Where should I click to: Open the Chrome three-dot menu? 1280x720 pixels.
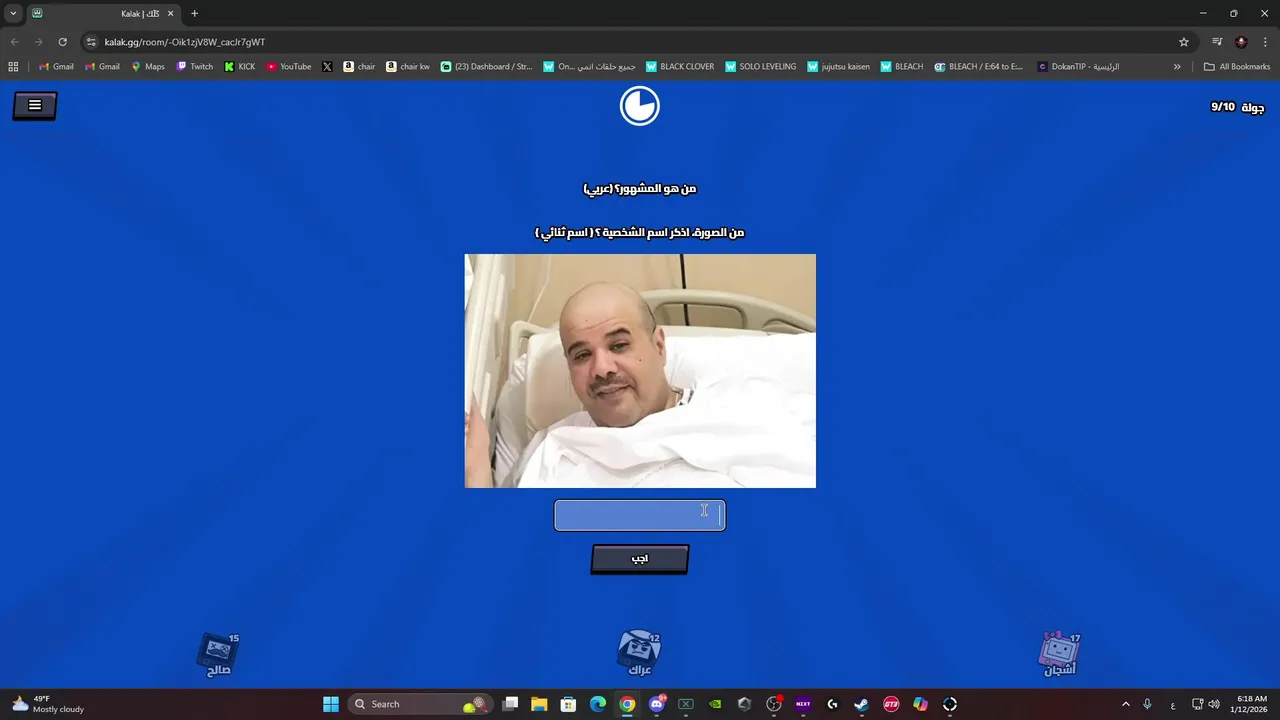(x=1265, y=42)
